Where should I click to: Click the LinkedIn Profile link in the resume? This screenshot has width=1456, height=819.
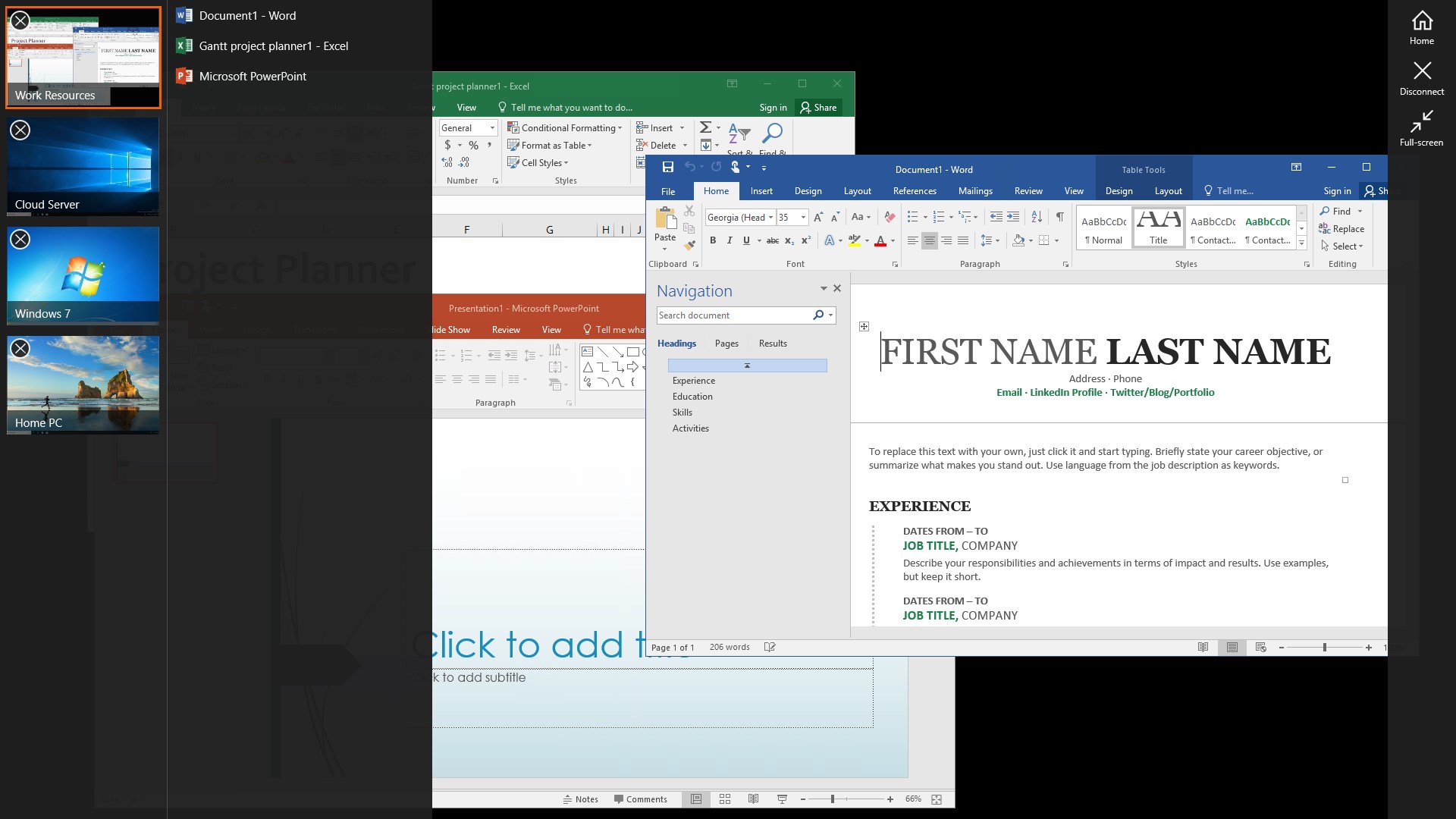tap(1065, 392)
